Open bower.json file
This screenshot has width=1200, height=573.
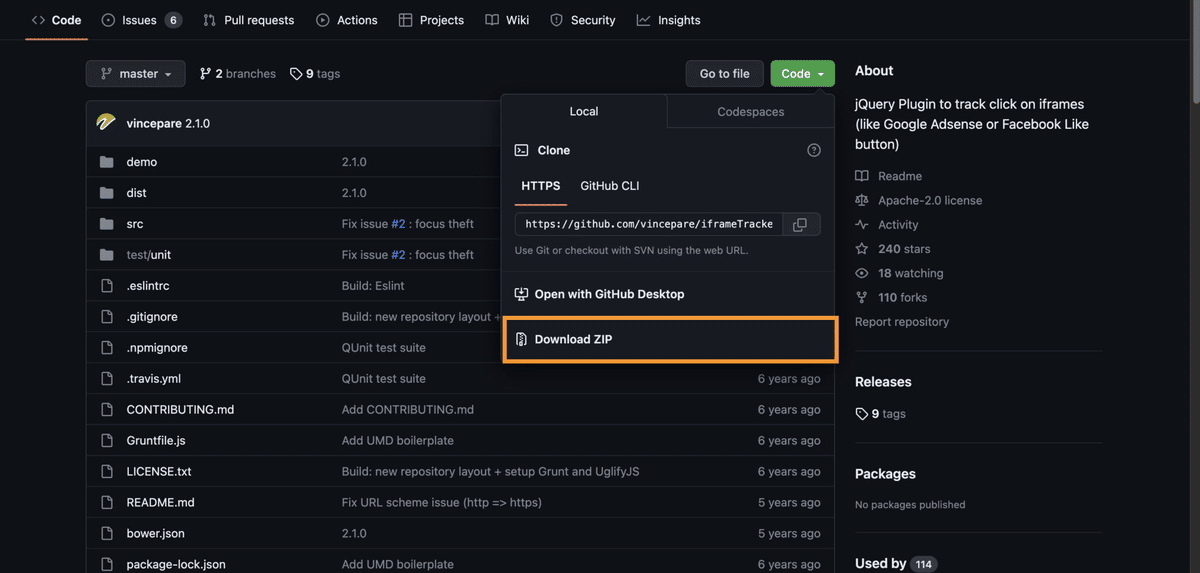coord(156,534)
